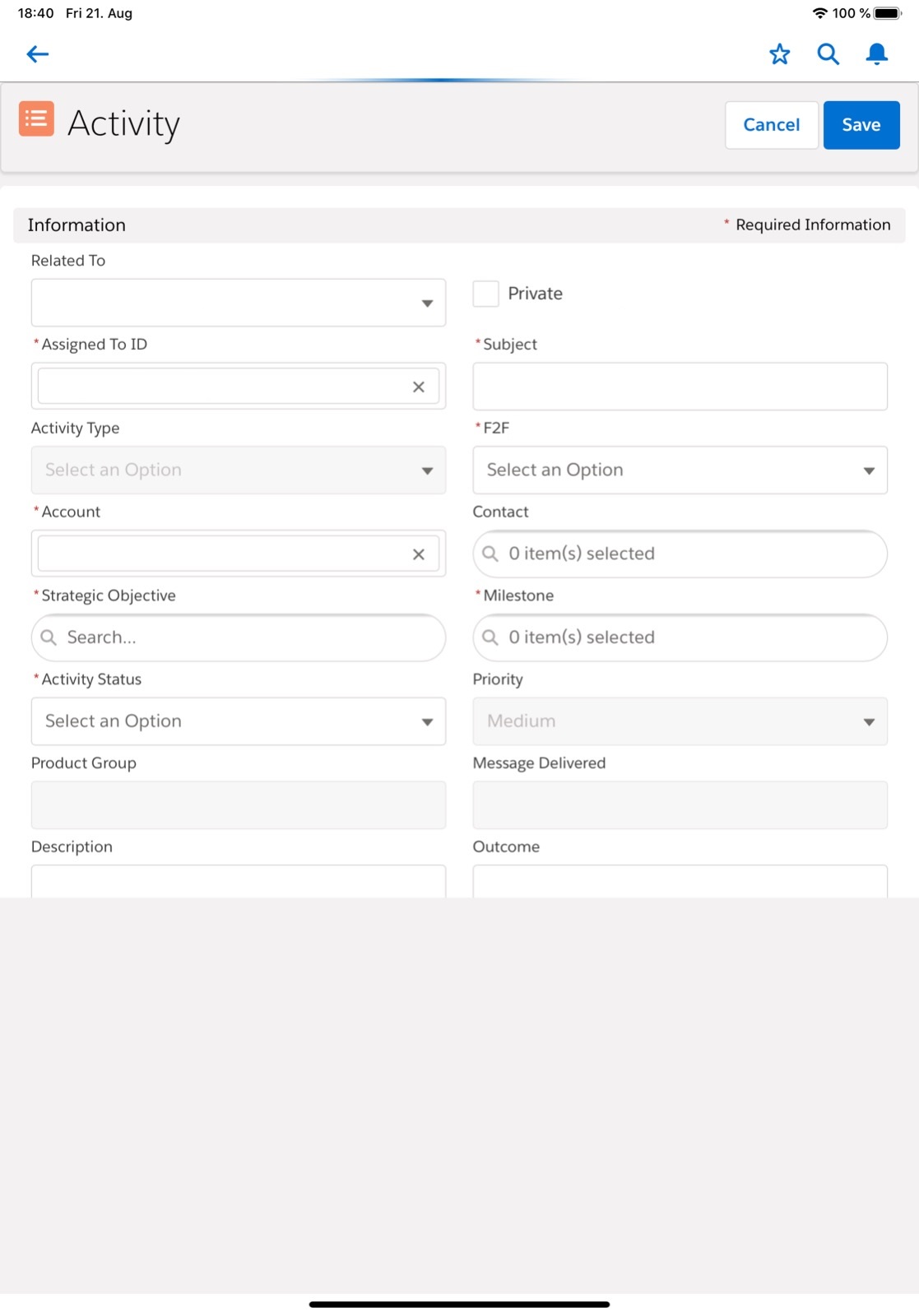Open the Priority dropdown showing Medium
The height and width of the screenshot is (1316, 919).
[x=680, y=721]
